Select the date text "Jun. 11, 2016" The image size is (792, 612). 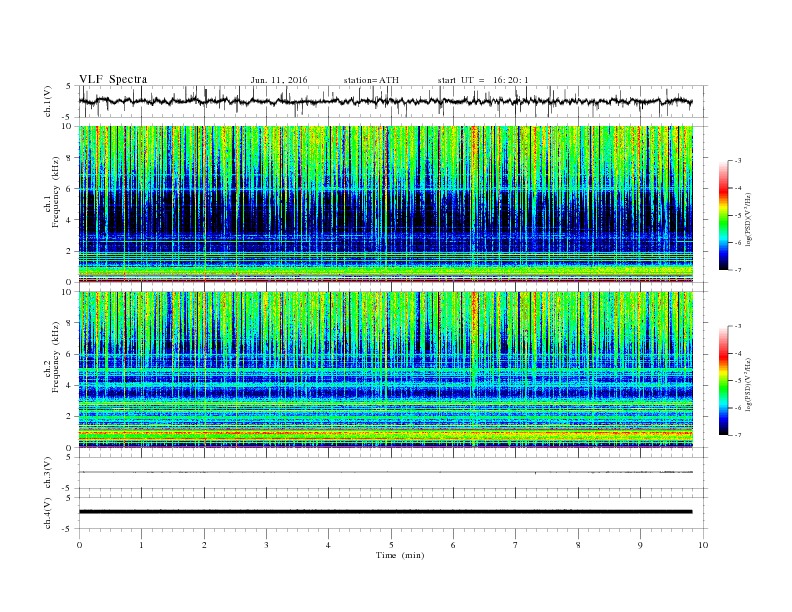point(279,80)
